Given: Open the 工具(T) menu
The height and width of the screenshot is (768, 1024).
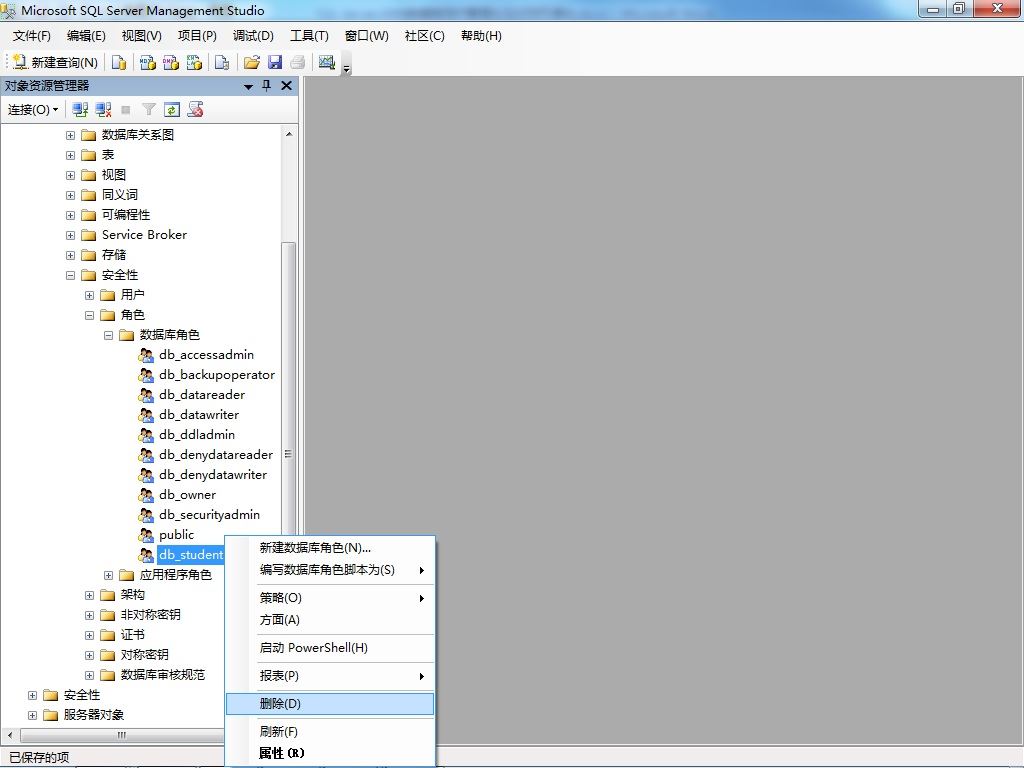Looking at the screenshot, I should point(310,36).
